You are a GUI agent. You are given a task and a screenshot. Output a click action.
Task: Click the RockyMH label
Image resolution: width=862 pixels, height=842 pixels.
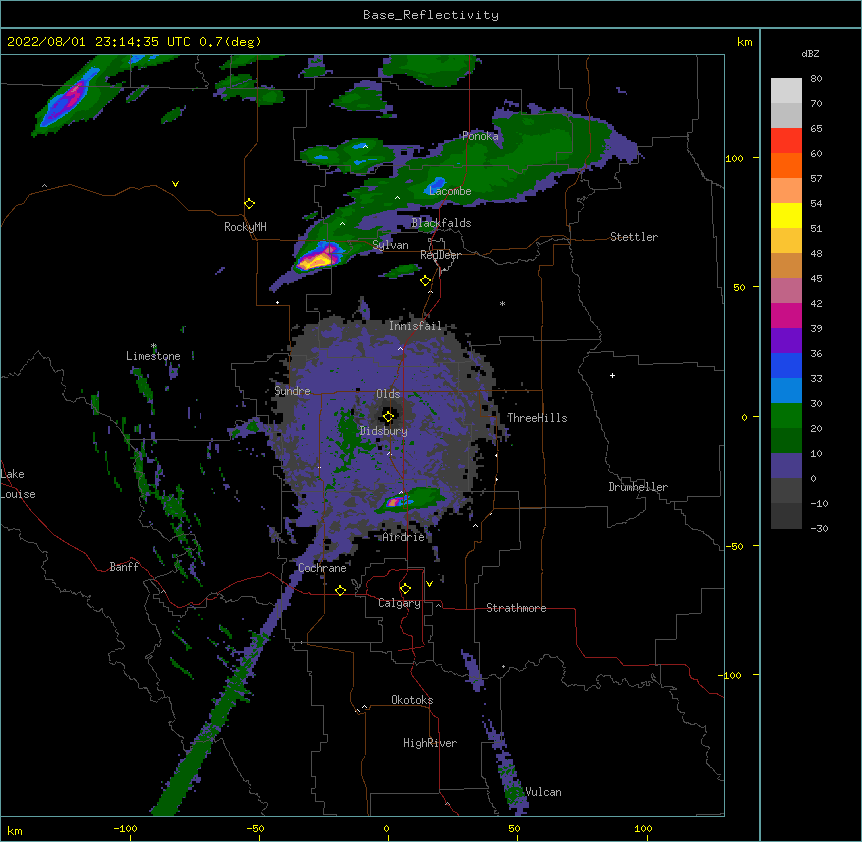tap(245, 227)
